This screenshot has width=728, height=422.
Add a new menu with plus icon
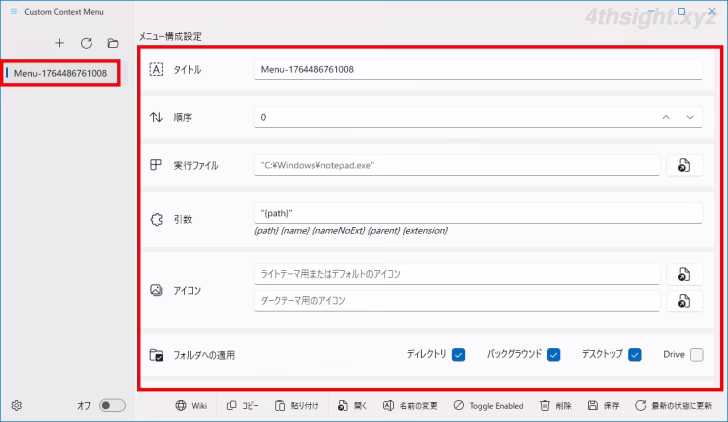(59, 43)
